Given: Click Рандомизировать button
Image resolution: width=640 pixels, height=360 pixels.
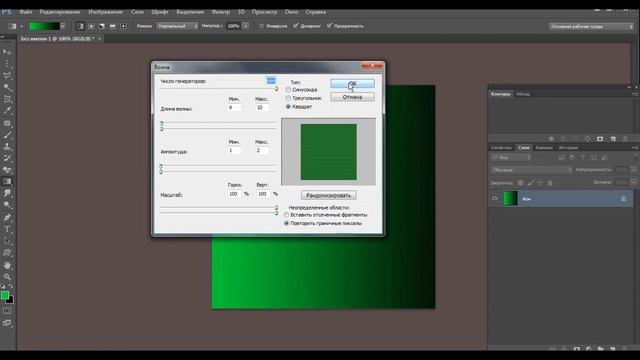Looking at the screenshot, I should coord(329,196).
